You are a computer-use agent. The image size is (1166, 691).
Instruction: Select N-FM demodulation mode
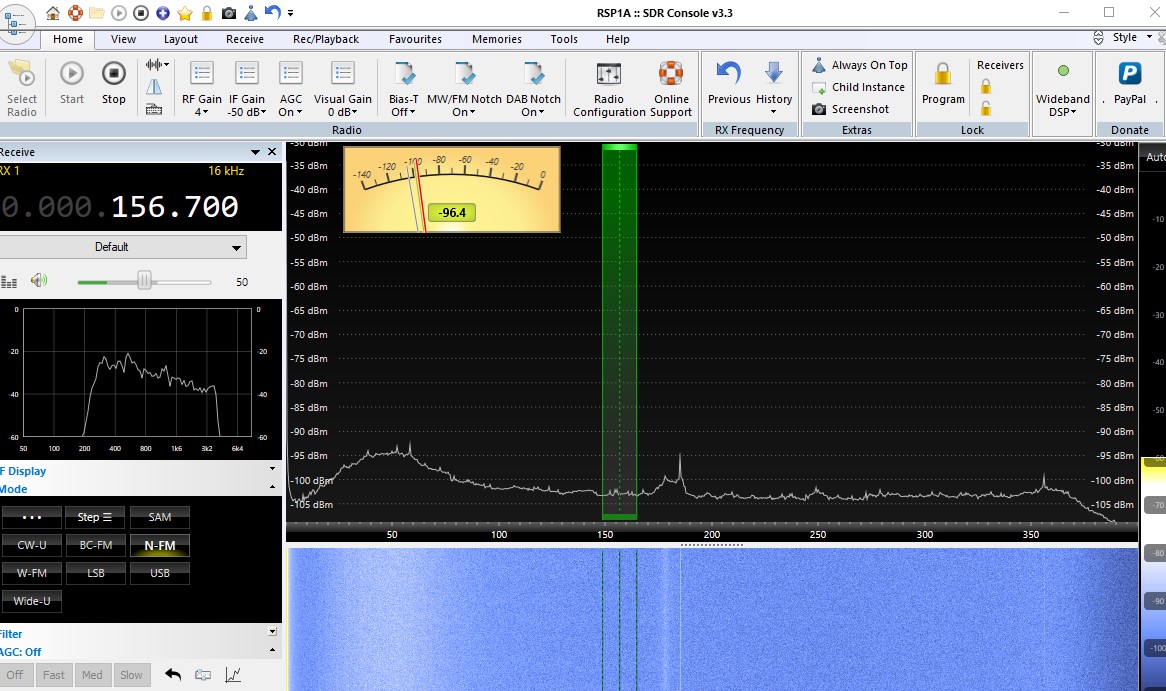click(160, 545)
